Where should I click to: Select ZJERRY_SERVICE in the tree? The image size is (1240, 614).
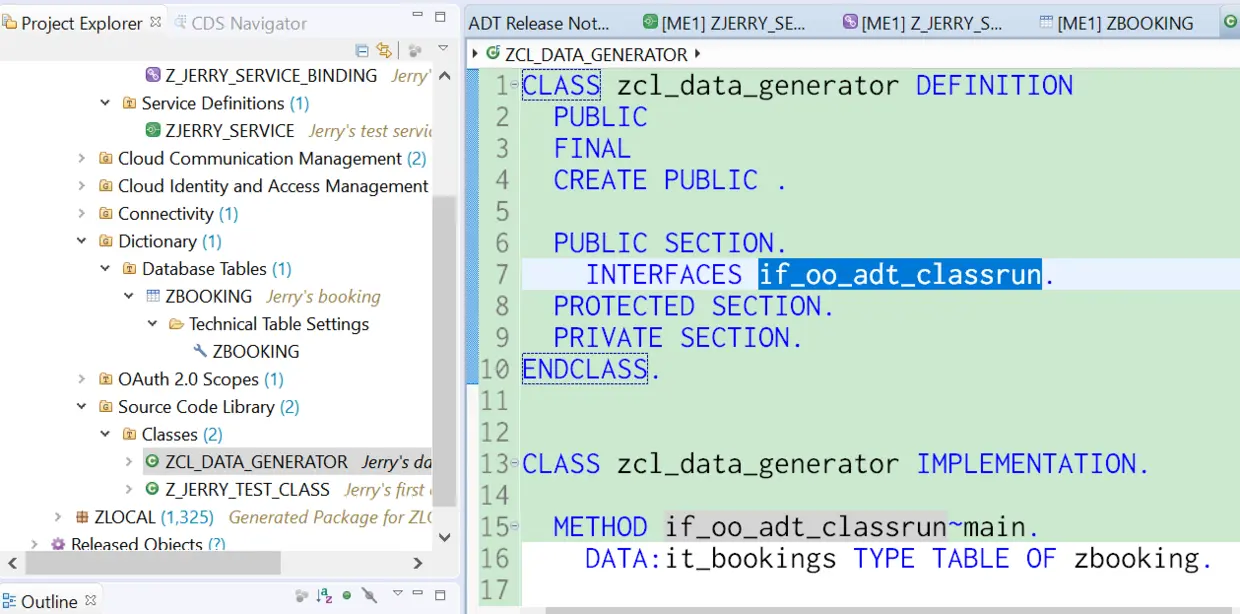point(230,131)
